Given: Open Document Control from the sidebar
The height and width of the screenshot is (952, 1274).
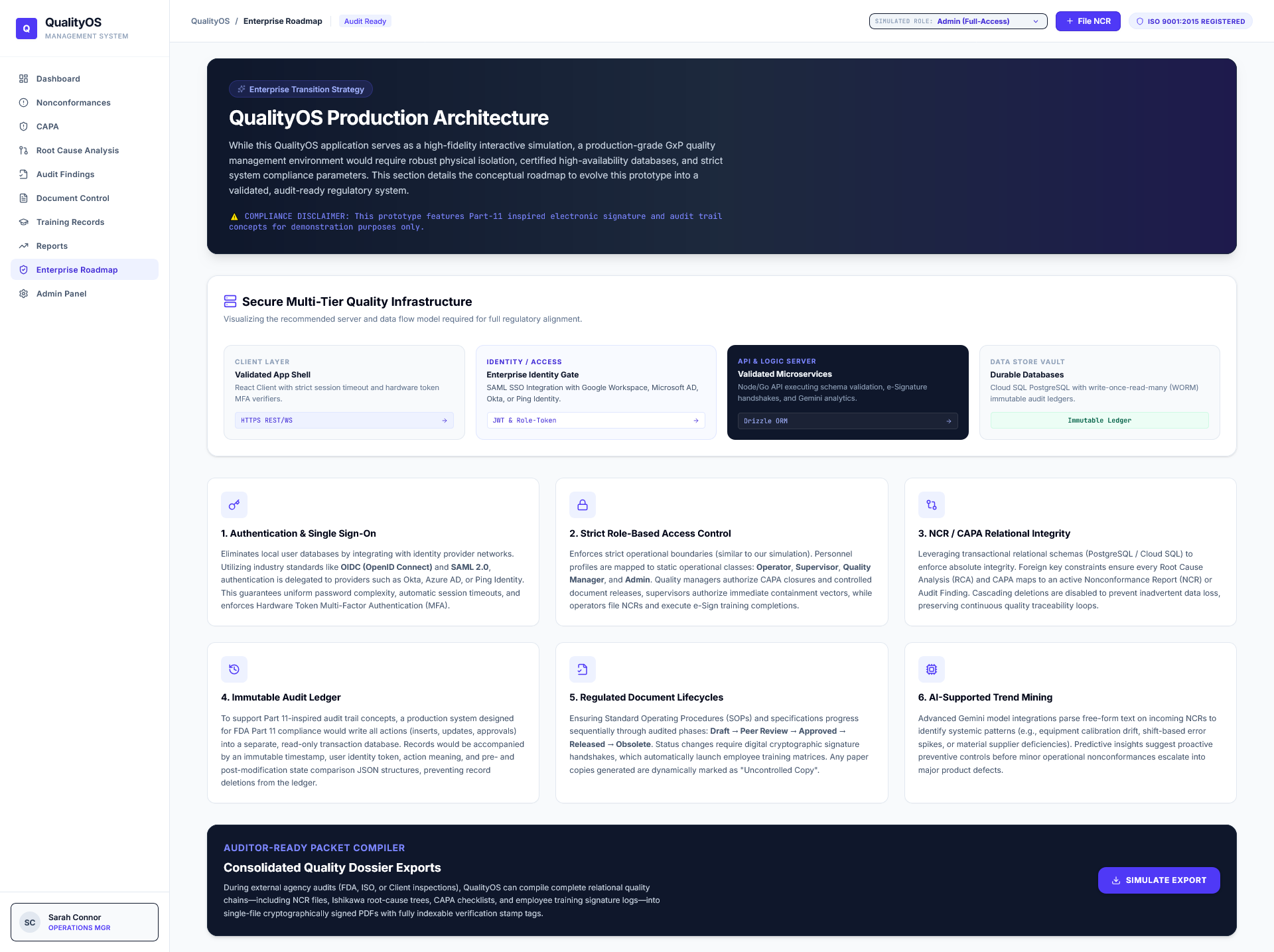Looking at the screenshot, I should 84,198.
